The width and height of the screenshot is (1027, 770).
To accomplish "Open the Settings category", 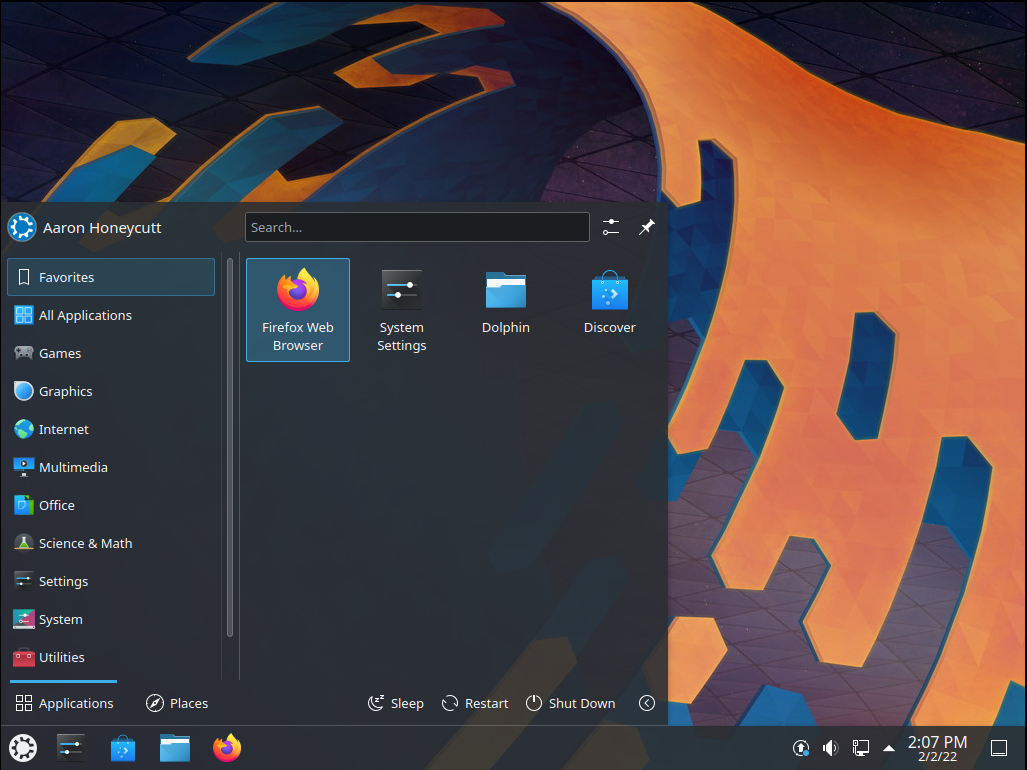I will pyautogui.click(x=111, y=581).
